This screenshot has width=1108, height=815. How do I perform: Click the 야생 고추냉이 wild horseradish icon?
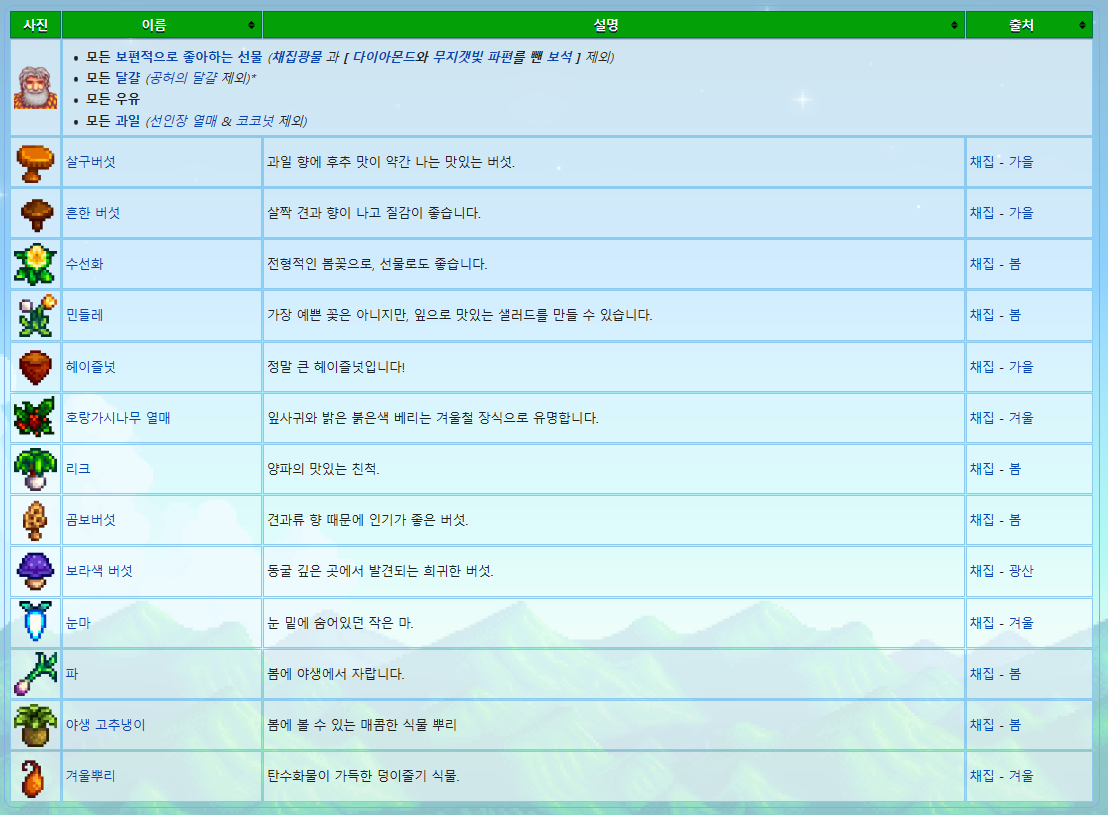click(x=35, y=725)
